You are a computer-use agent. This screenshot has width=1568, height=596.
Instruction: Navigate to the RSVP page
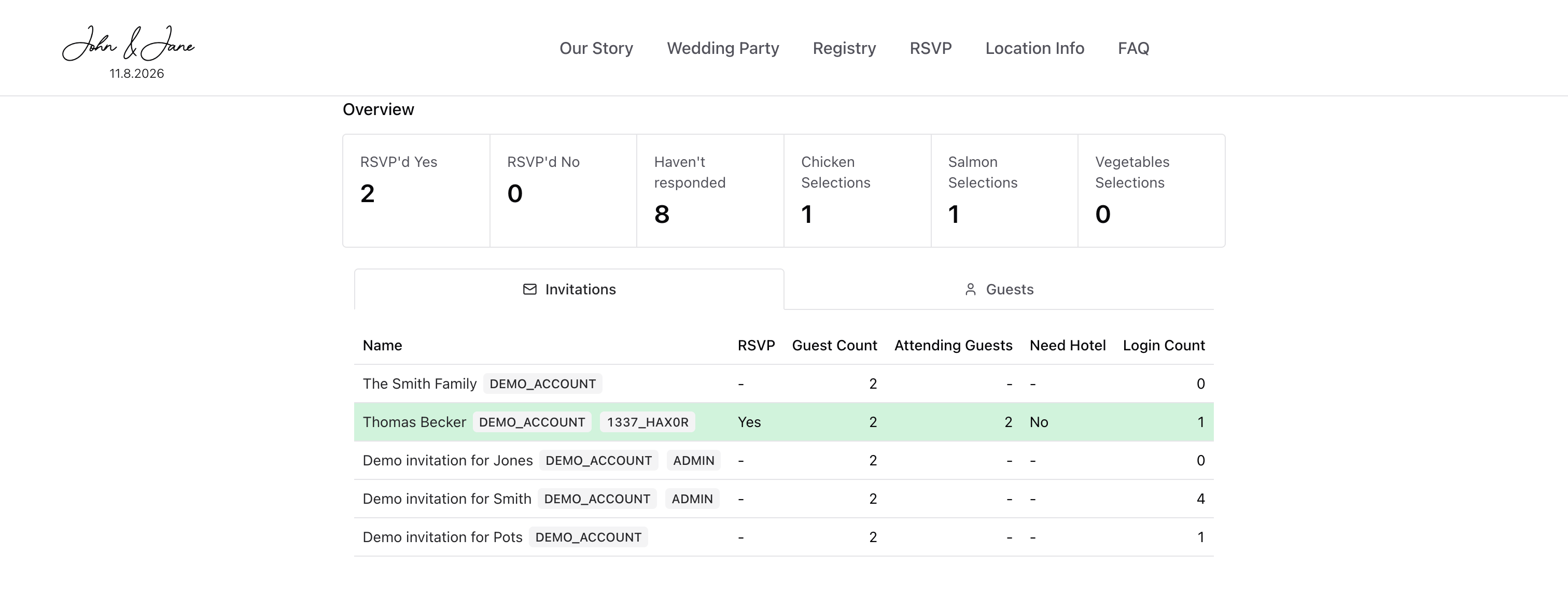tap(930, 48)
